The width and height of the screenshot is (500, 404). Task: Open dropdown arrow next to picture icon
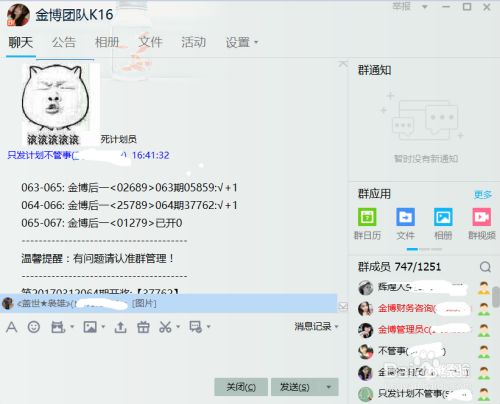[x=103, y=327]
